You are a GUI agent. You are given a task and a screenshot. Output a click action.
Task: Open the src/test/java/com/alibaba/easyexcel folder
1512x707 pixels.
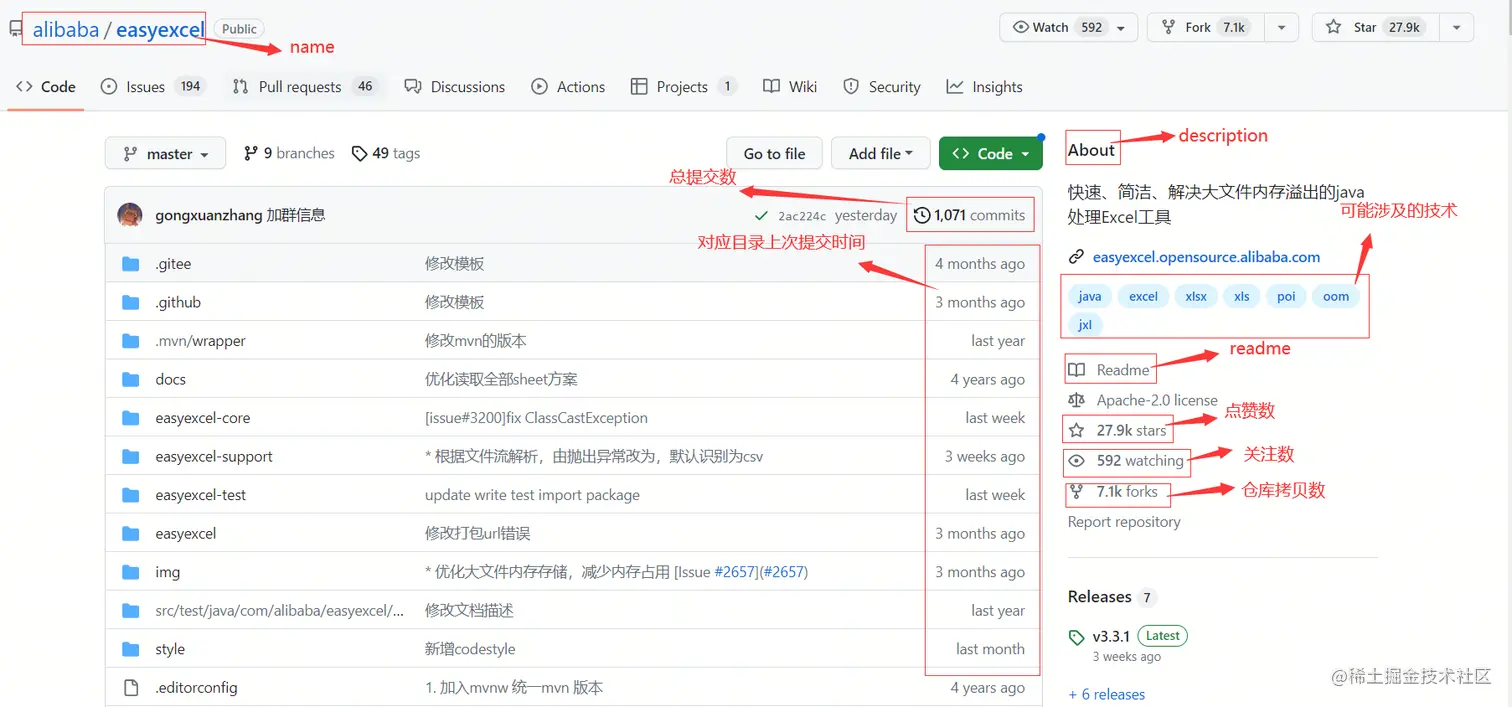click(280, 610)
